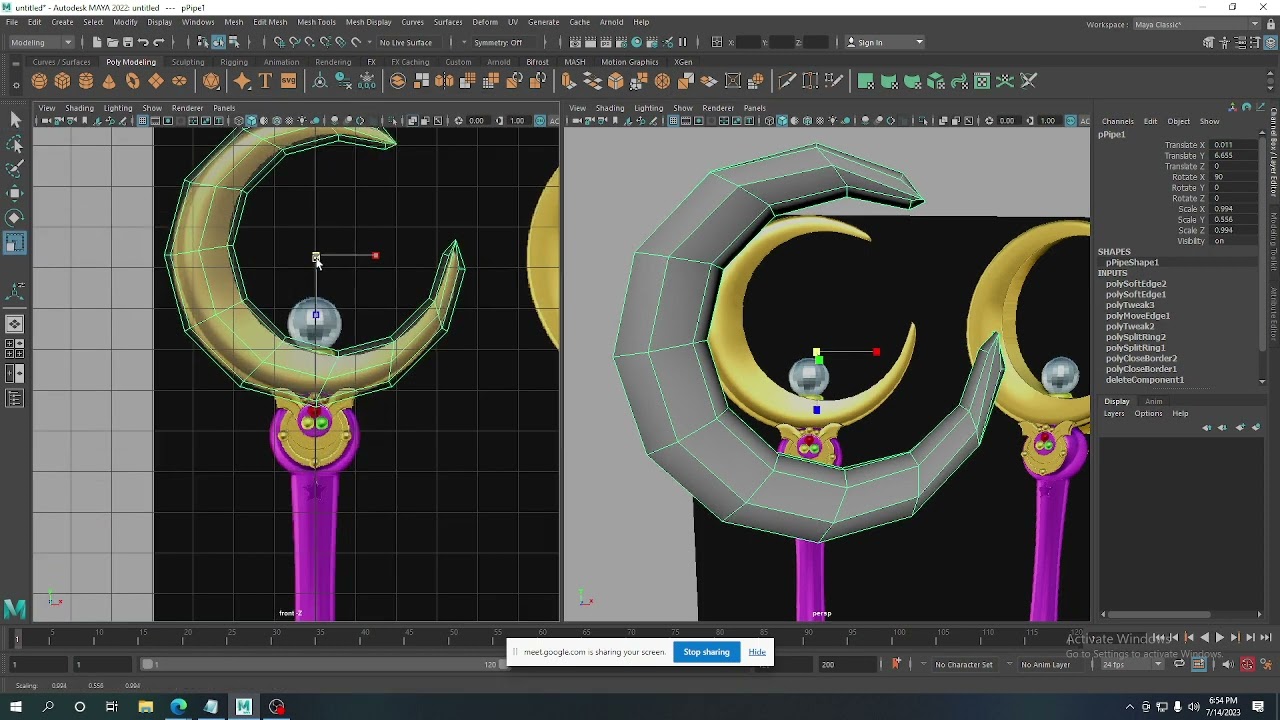1280x720 pixels.
Task: Select the deleteComponent1 input node
Action: pyautogui.click(x=1144, y=380)
